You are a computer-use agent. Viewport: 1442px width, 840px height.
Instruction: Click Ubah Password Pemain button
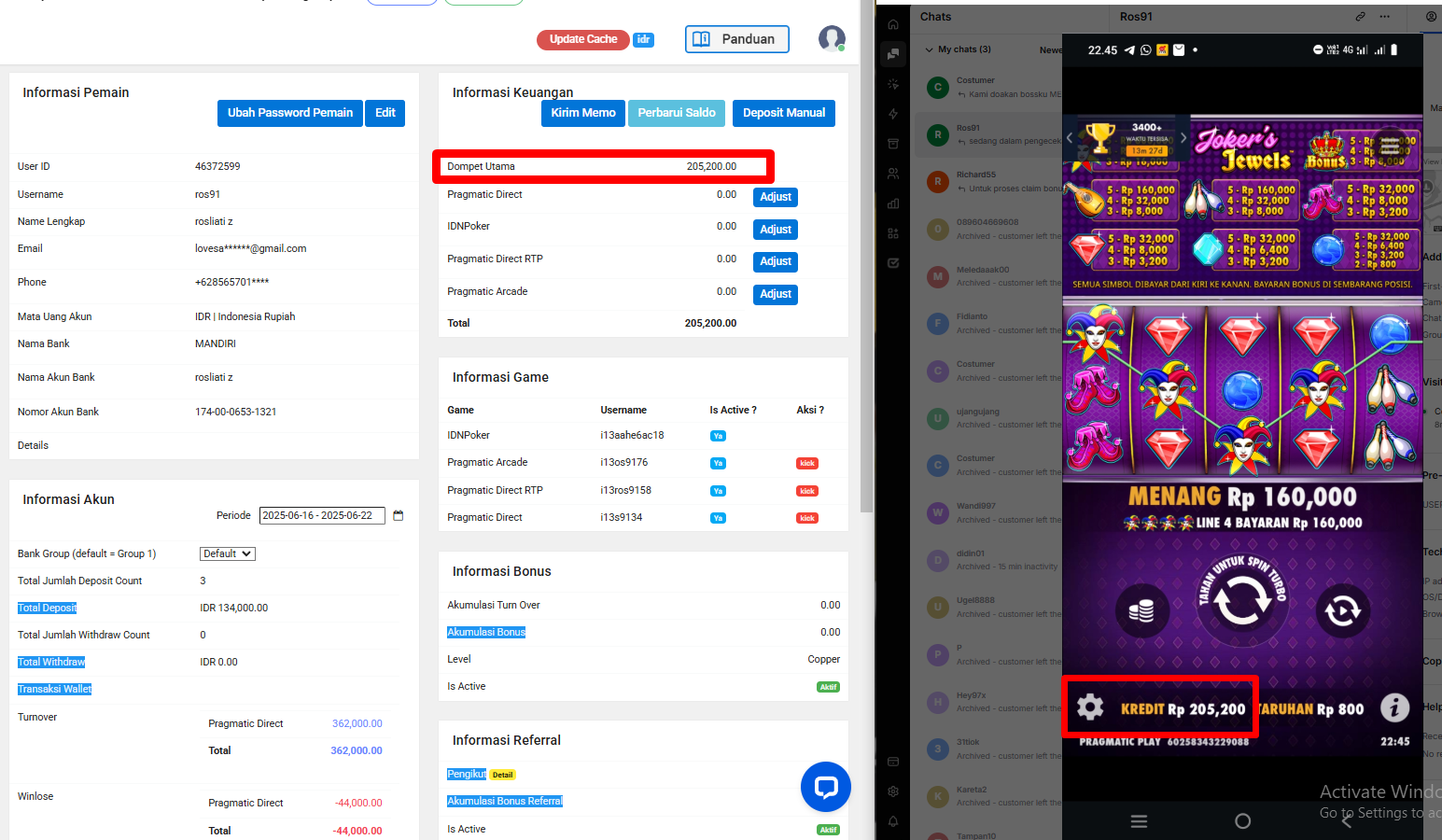(x=290, y=113)
